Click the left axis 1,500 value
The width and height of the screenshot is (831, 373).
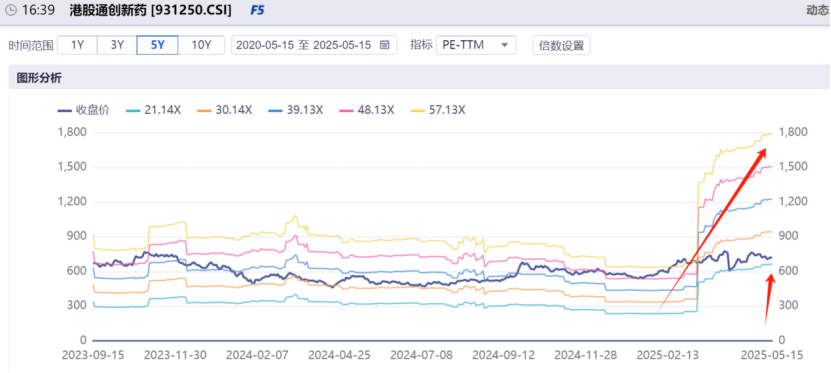click(72, 167)
